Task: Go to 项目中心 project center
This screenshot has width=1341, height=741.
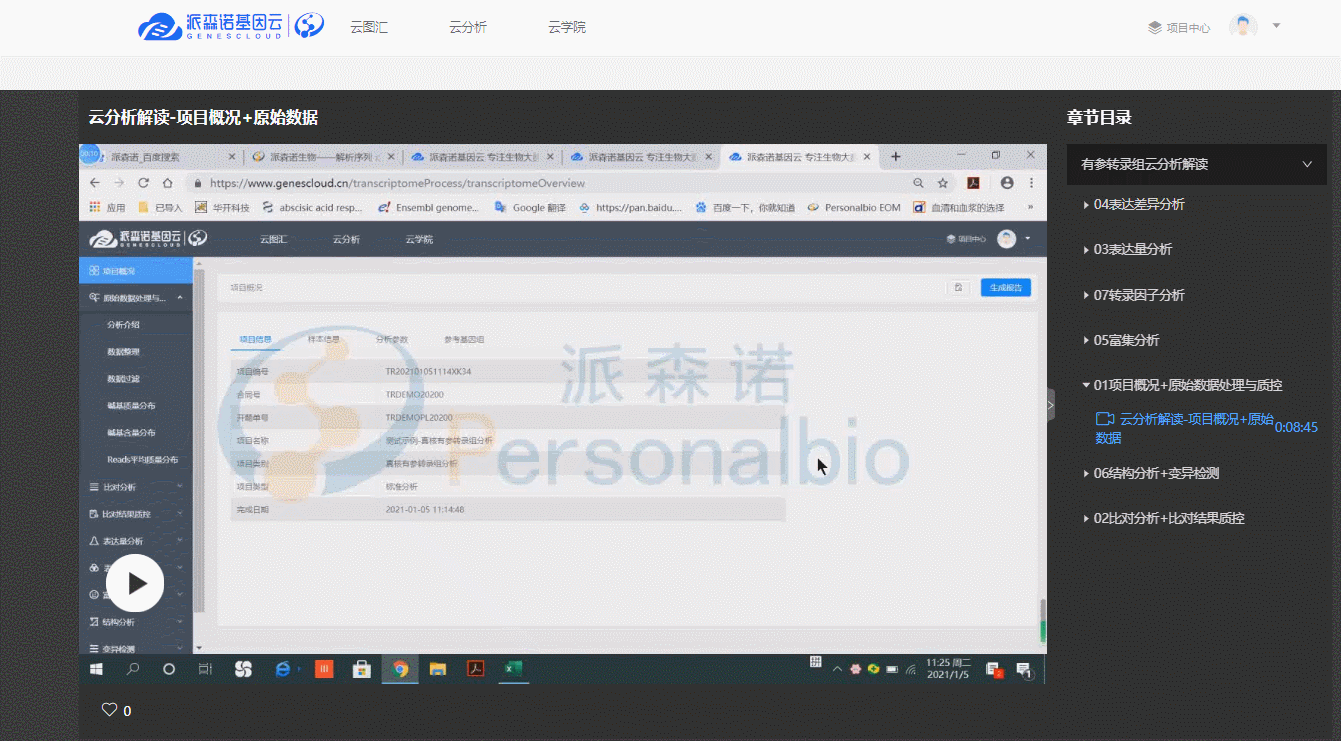Action: pyautogui.click(x=1179, y=28)
